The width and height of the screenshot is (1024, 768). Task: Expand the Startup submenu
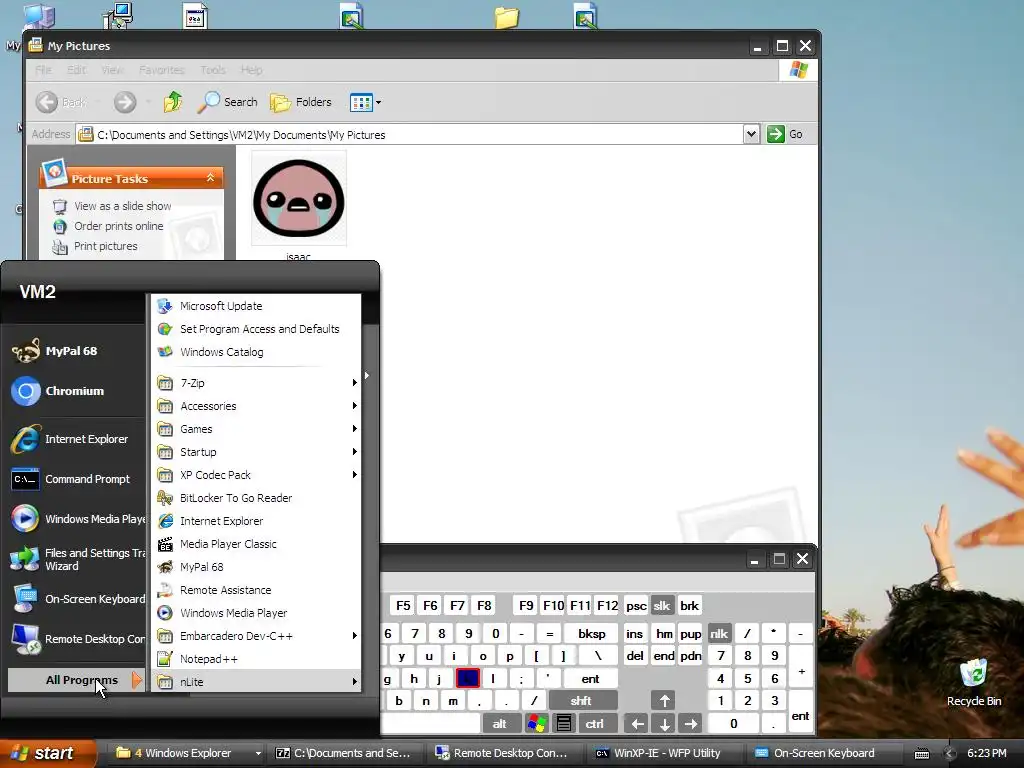coord(256,452)
